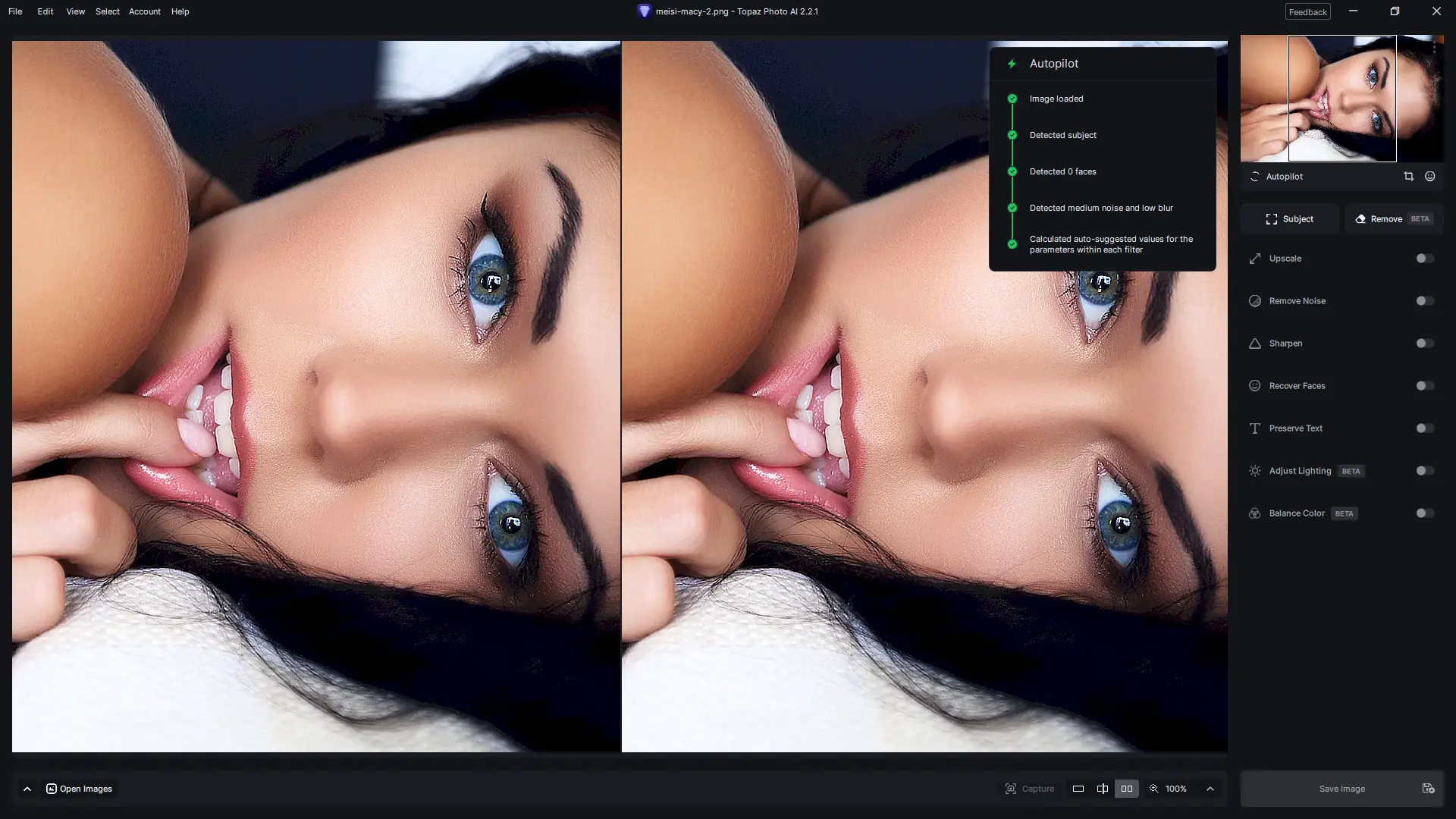Select side-by-side comparison view
1456x819 pixels.
point(1126,789)
